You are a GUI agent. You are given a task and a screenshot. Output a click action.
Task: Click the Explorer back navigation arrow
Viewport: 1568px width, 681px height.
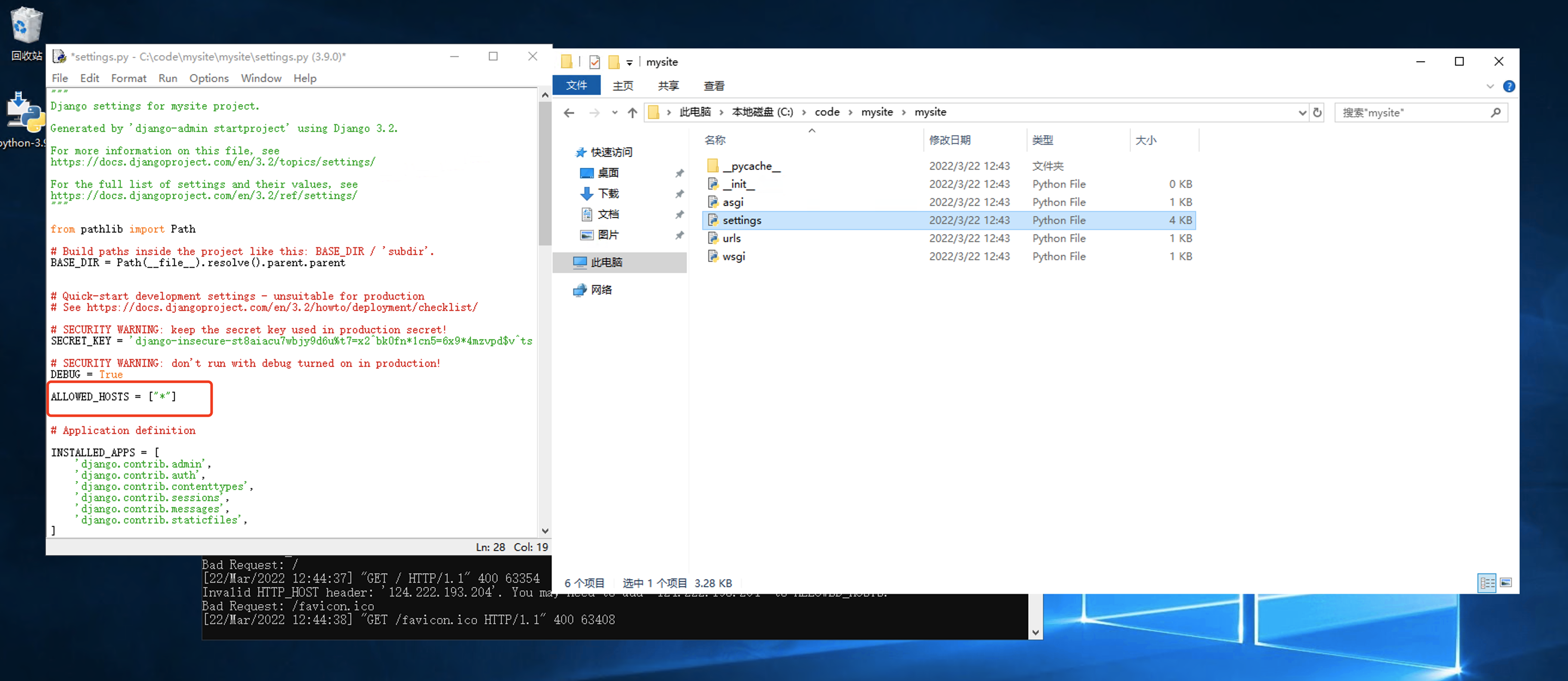coord(568,113)
